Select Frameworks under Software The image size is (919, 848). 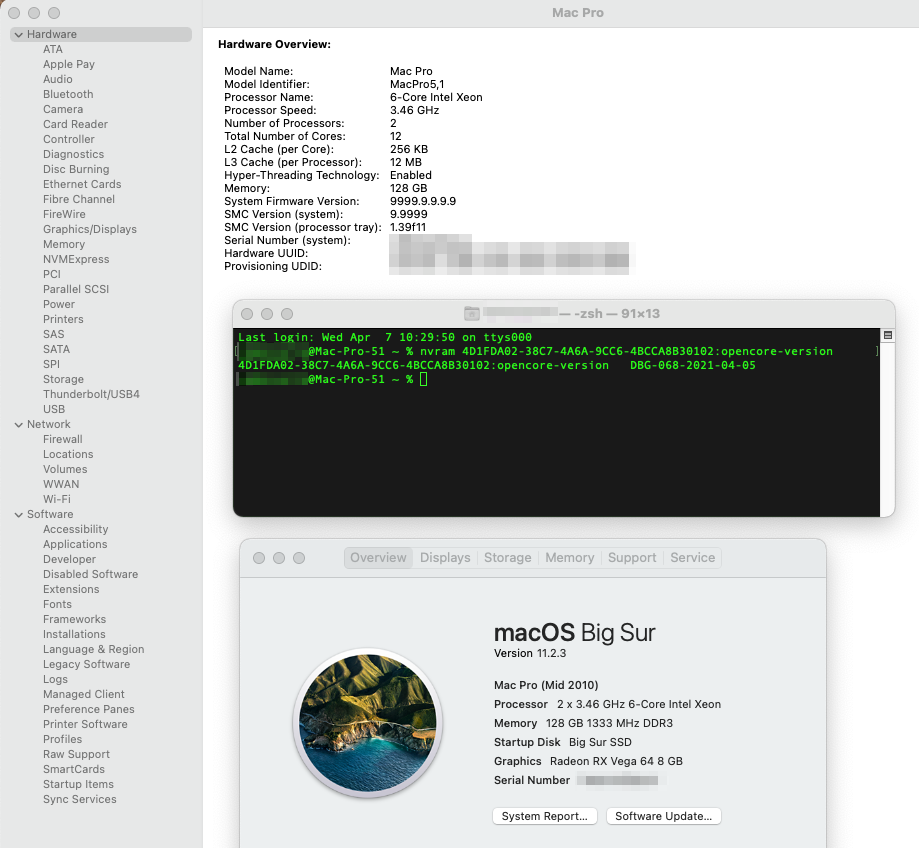tap(74, 619)
